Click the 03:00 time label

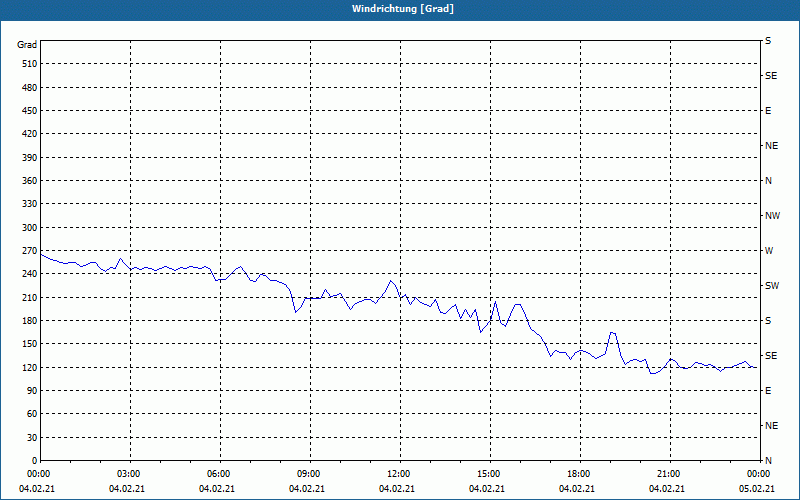click(128, 474)
